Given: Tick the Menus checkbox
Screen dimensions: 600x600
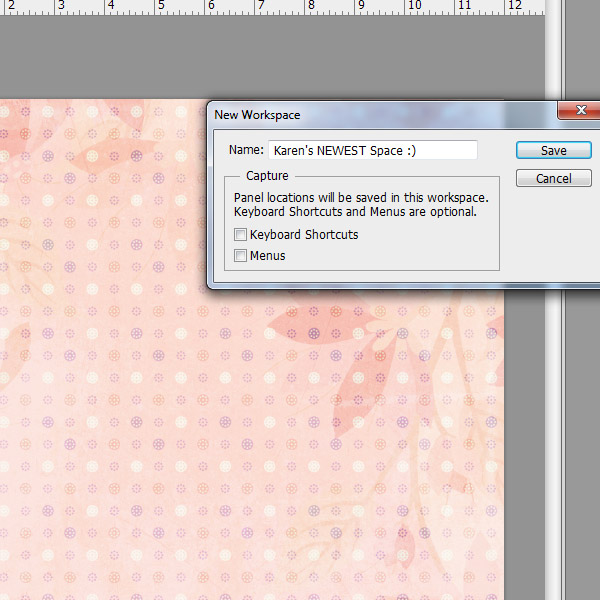Looking at the screenshot, I should coord(240,255).
